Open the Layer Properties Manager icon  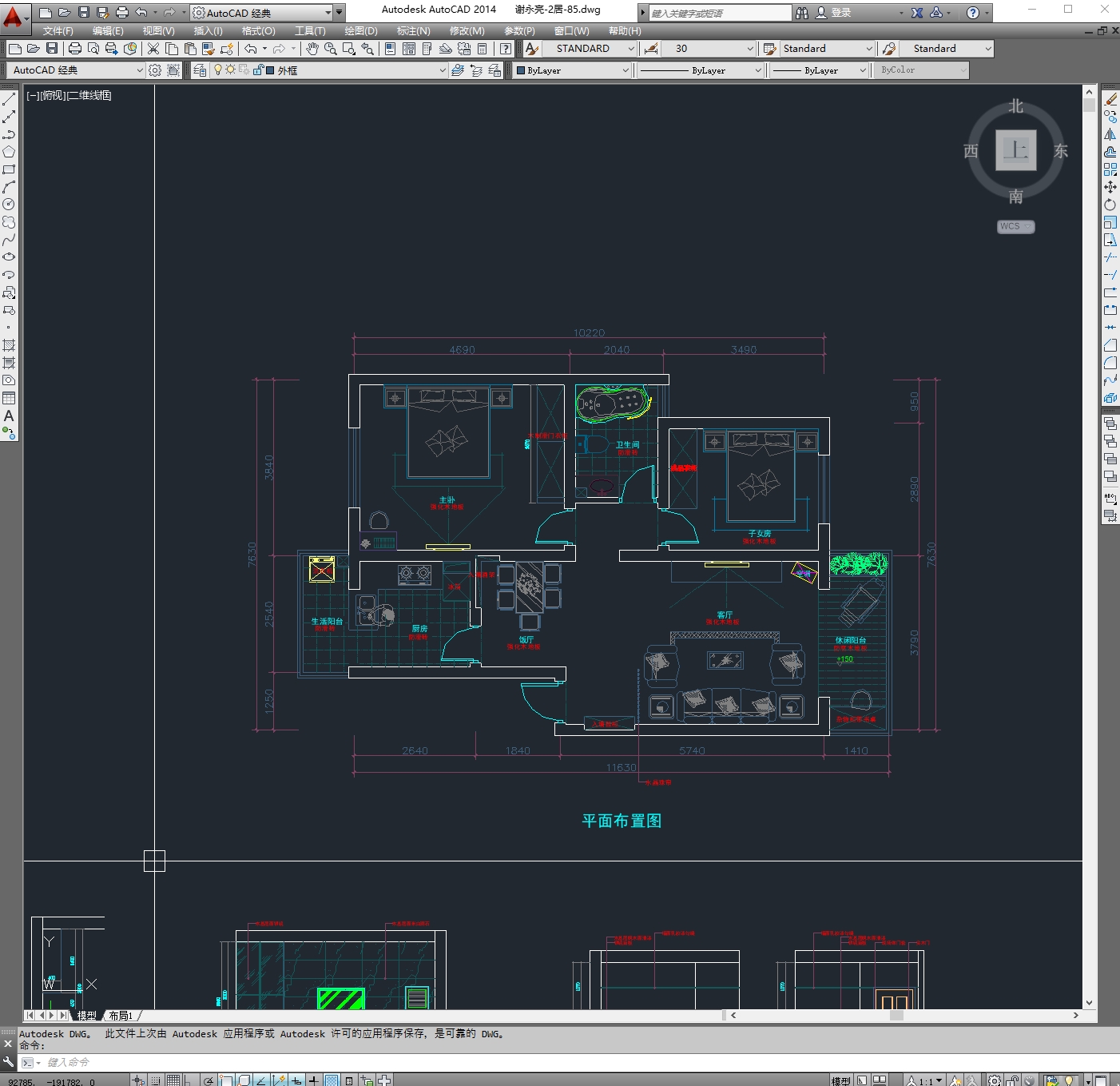tap(200, 70)
